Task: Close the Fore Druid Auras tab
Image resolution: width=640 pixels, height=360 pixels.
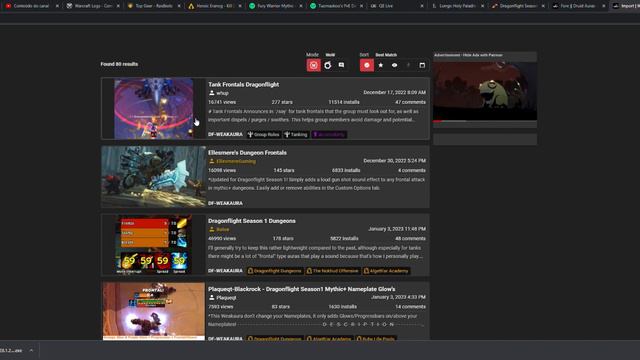Action: click(x=604, y=6)
